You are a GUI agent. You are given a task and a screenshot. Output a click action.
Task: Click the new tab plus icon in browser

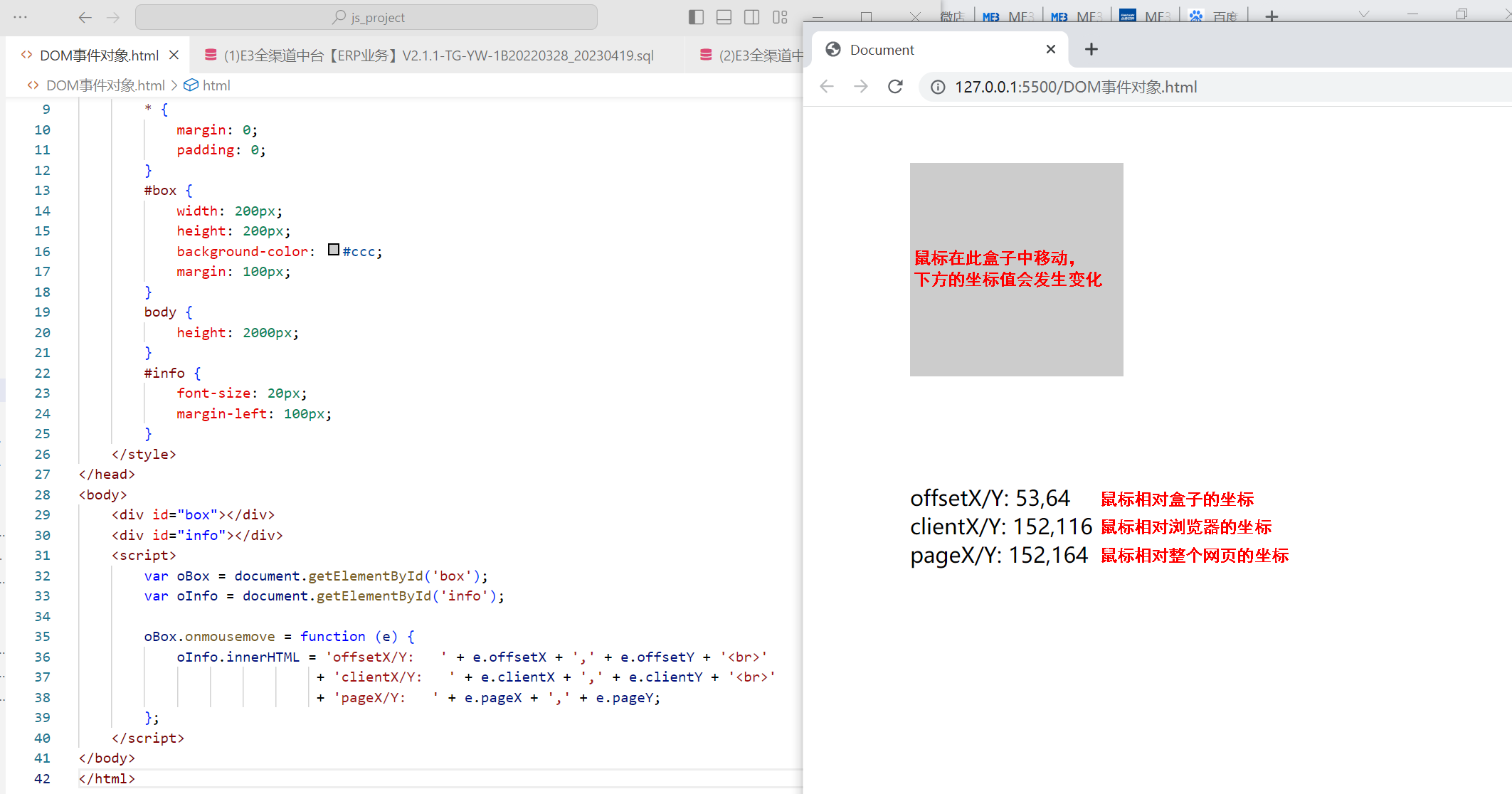pyautogui.click(x=1091, y=48)
